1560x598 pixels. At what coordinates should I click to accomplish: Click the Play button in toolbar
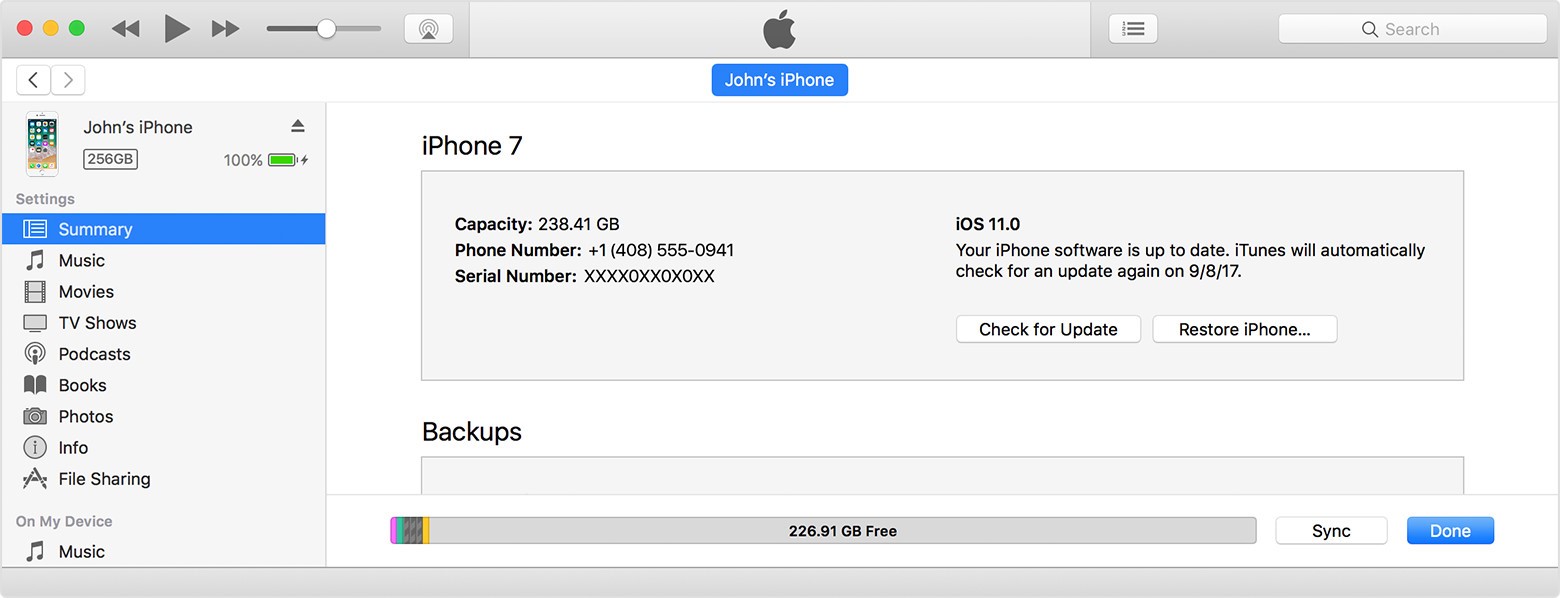point(177,29)
